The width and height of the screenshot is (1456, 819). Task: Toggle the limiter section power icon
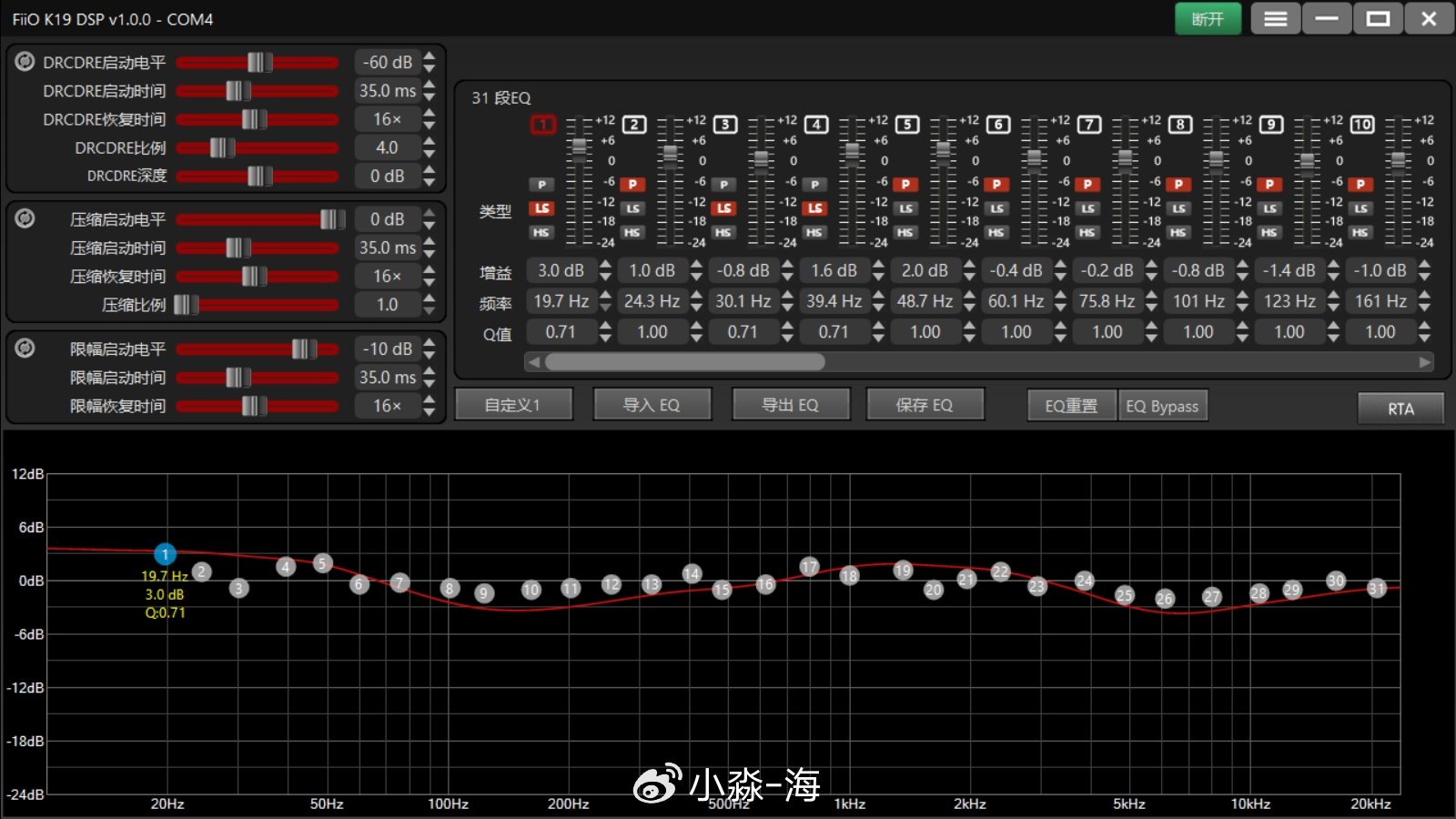[25, 348]
